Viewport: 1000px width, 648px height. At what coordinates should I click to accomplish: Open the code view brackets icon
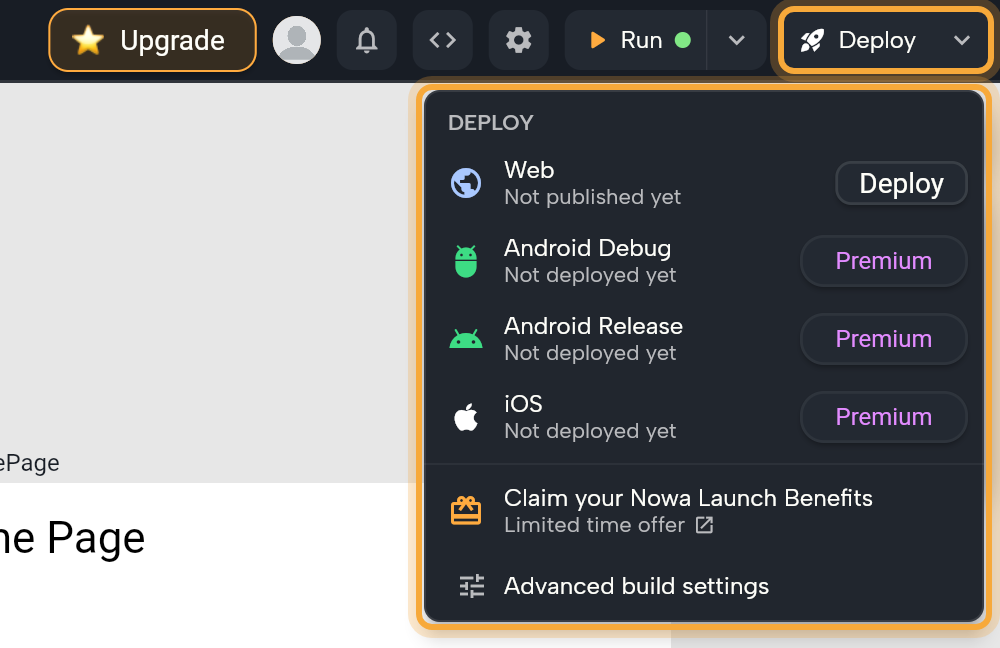(443, 40)
